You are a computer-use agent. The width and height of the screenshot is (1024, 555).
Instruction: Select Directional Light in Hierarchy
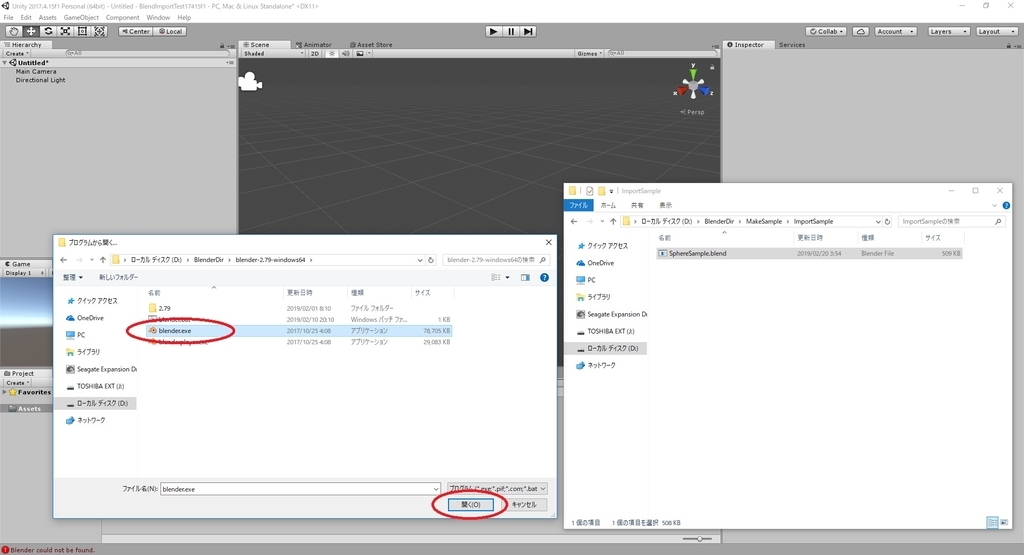click(40, 80)
